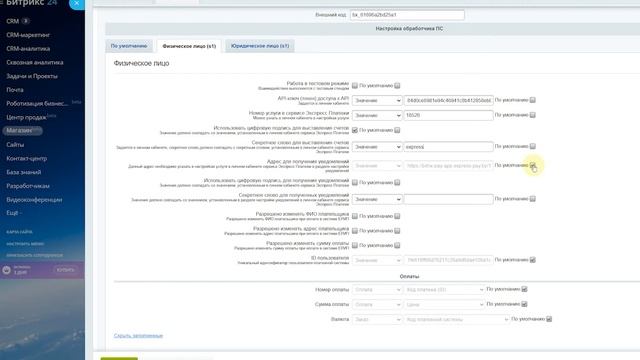Viewport: 640px width, 360px height.
Task: Tick По умолчанию for notification signature row
Action: click(x=397, y=182)
